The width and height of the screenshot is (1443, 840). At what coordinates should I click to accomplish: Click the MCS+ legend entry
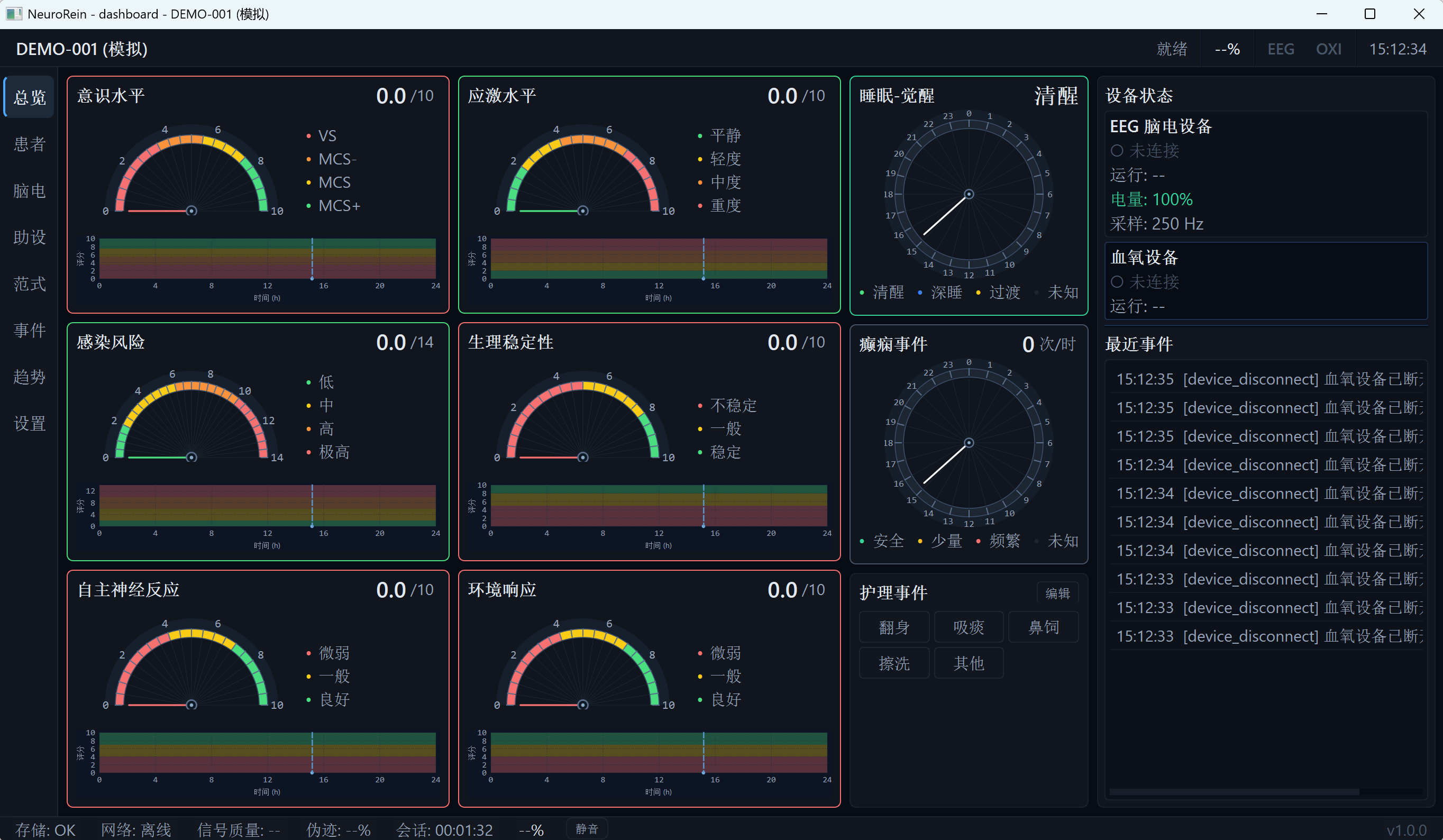333,206
